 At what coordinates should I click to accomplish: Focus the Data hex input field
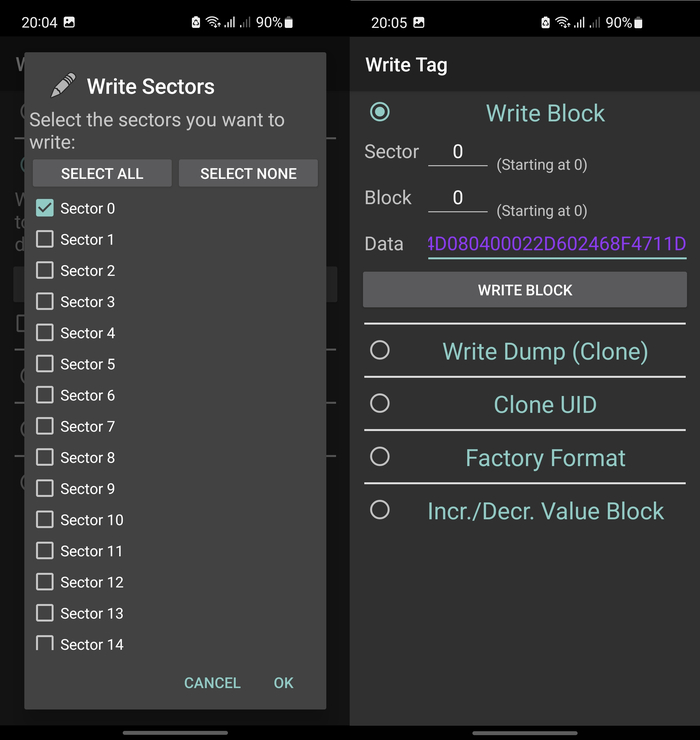point(556,244)
